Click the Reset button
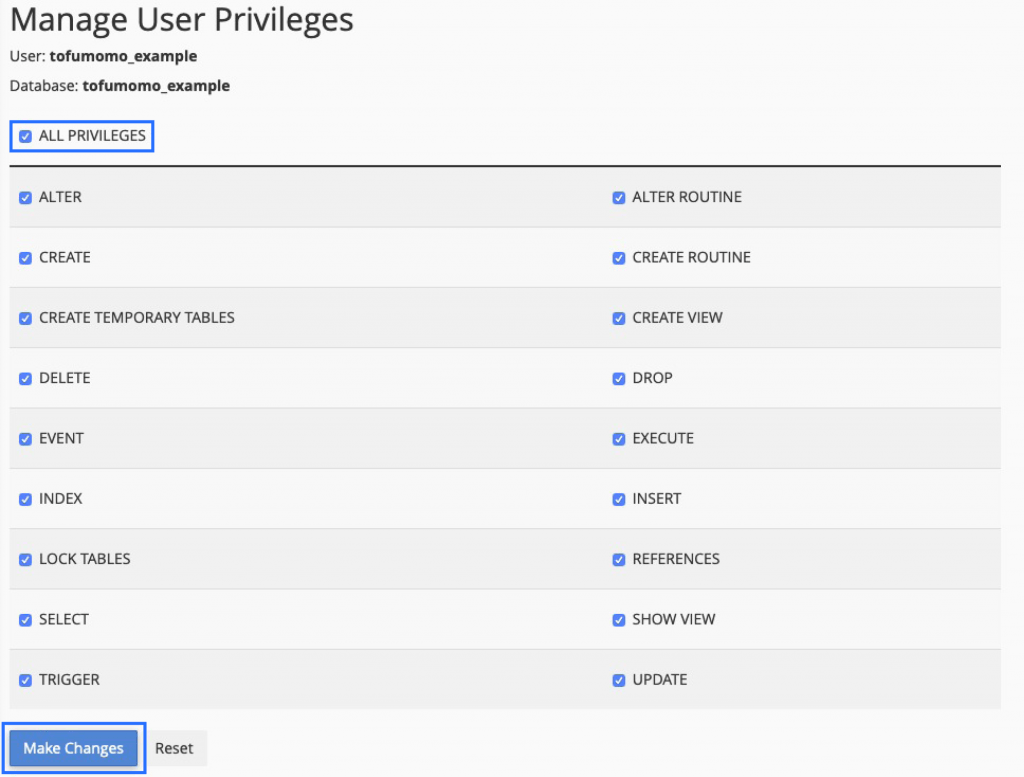The image size is (1024, 777). [175, 747]
